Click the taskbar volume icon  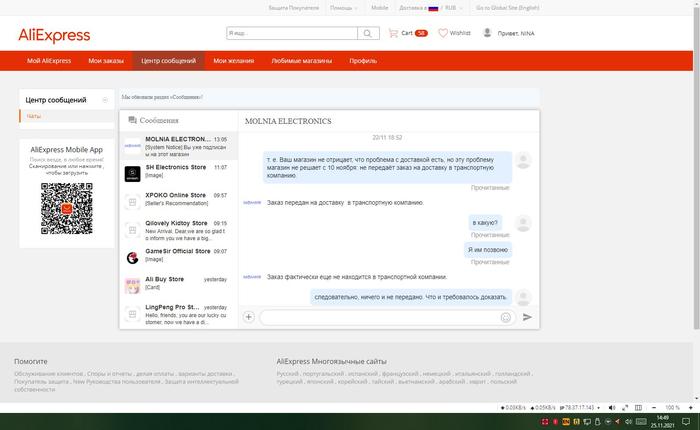pos(628,422)
